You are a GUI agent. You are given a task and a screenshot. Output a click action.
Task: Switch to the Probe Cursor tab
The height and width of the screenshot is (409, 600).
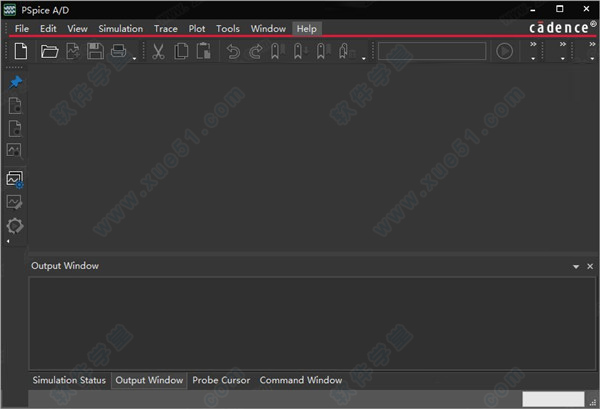221,380
